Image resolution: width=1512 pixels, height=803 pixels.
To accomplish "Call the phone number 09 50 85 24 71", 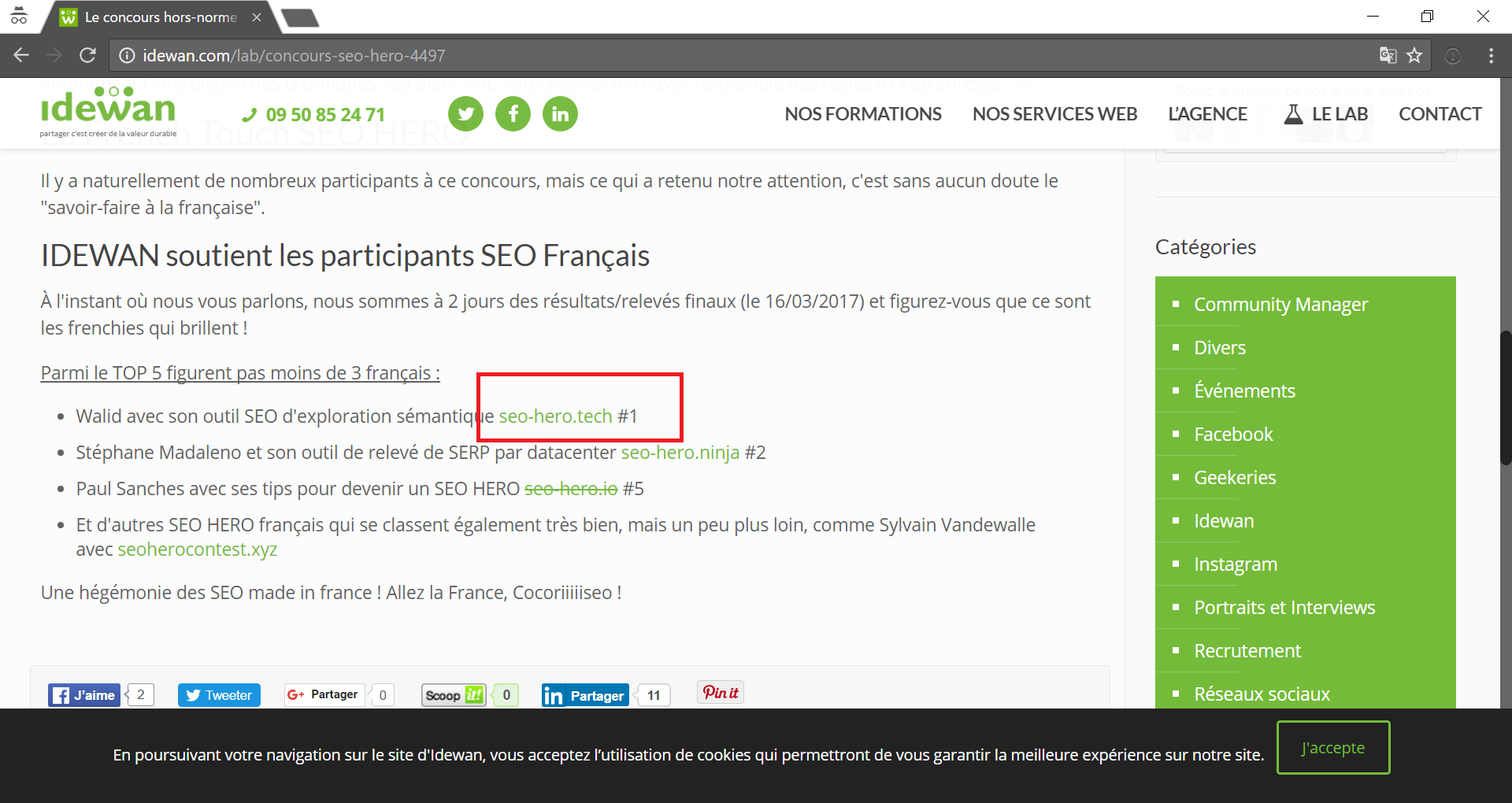I will click(x=313, y=115).
